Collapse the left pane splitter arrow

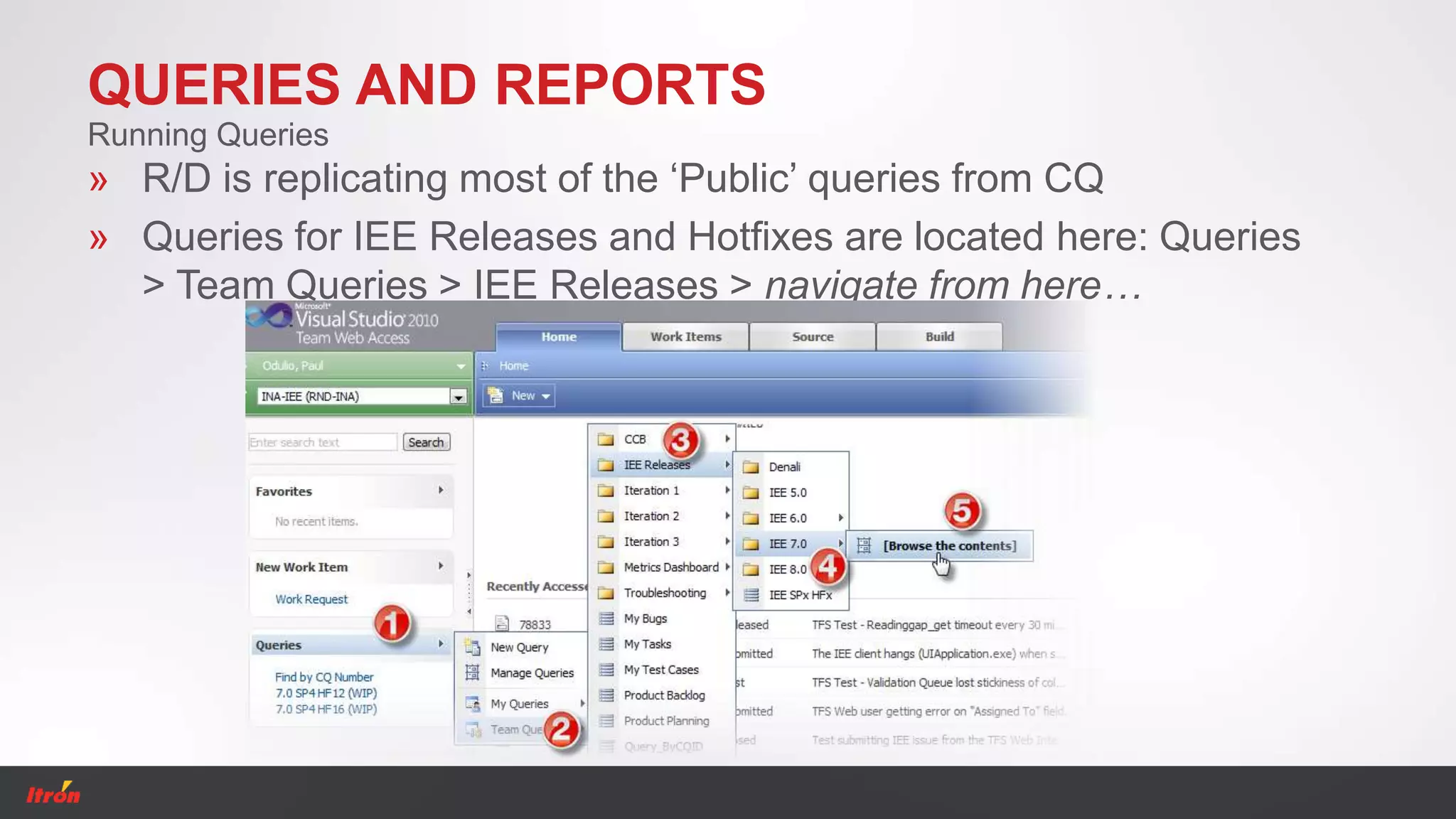[469, 611]
